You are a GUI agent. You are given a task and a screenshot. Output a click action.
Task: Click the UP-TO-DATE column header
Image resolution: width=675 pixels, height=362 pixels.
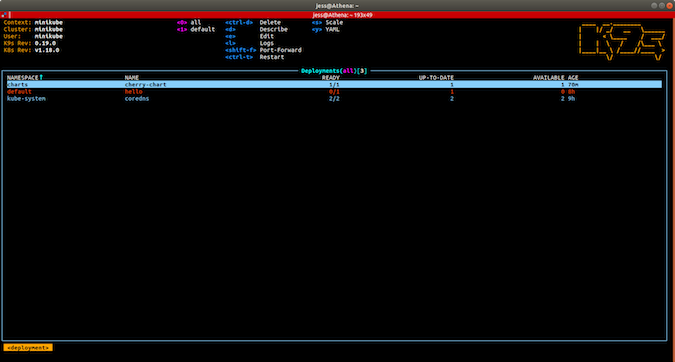coord(436,77)
